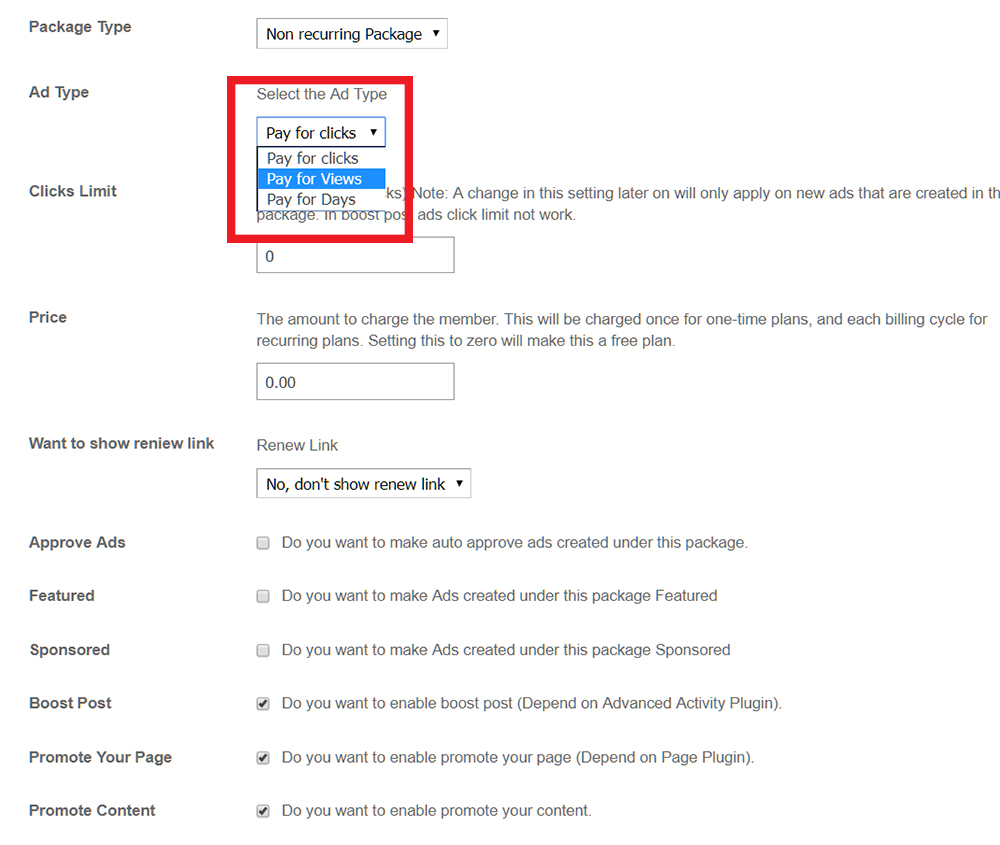Click the Boost Post description text

(531, 703)
